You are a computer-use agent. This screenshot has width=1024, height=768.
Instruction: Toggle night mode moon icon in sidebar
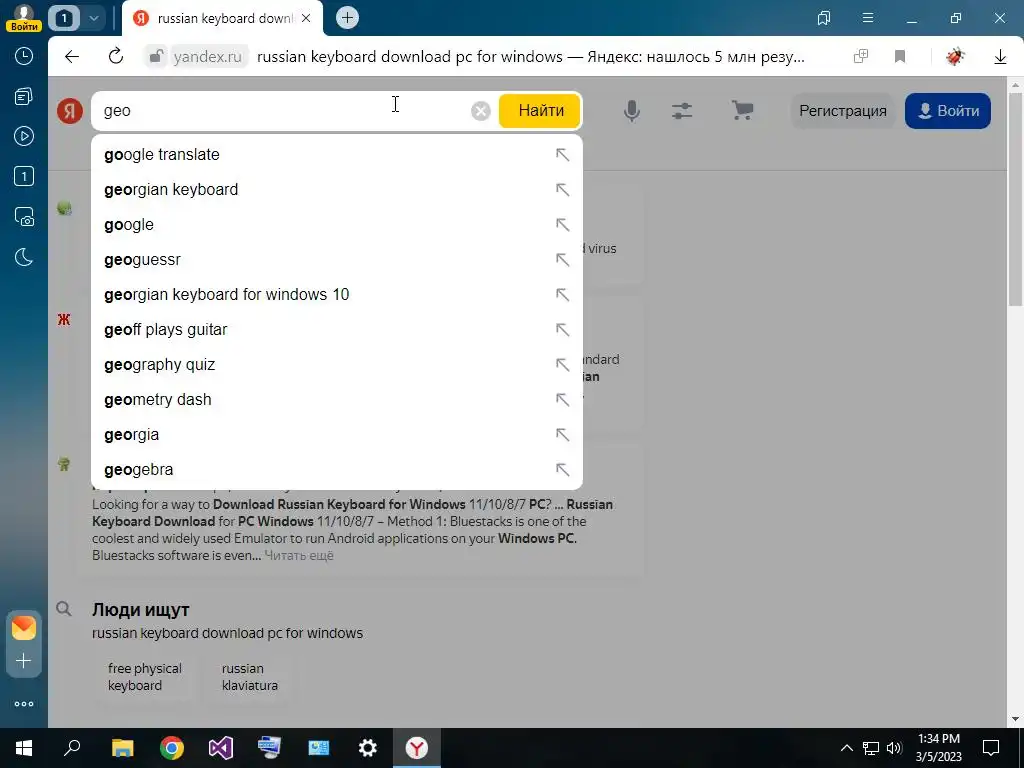(x=24, y=257)
